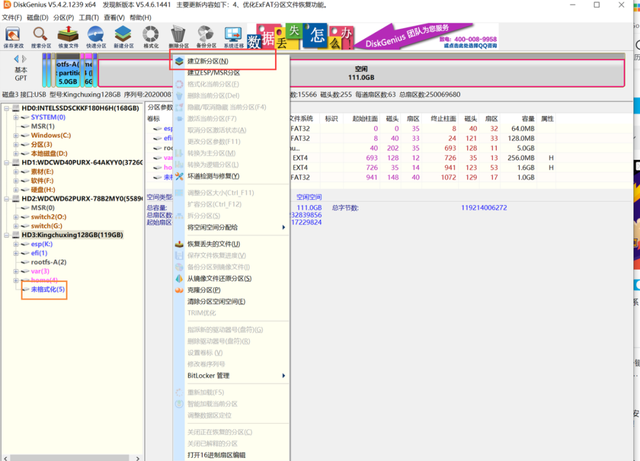Click the 文件系统 column header
This screenshot has height=461, width=640.
[x=301, y=119]
